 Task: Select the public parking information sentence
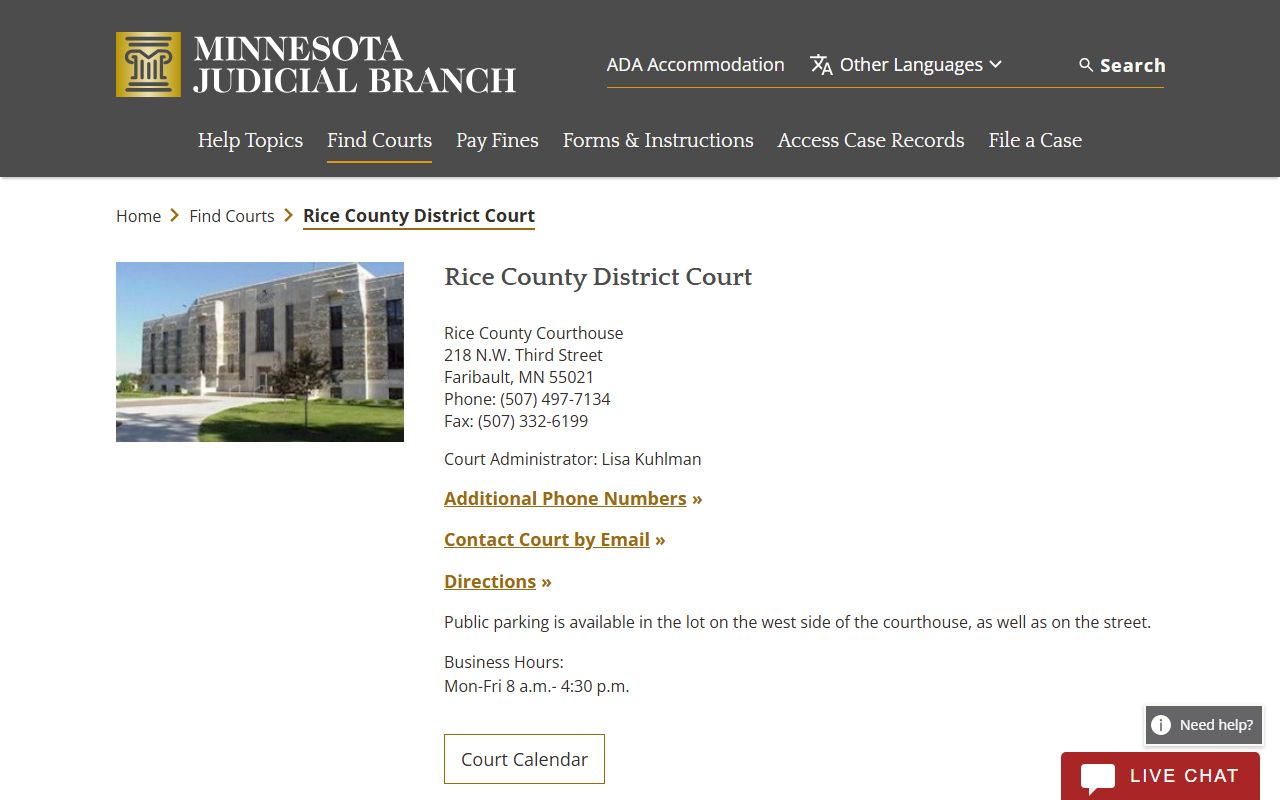coord(797,622)
